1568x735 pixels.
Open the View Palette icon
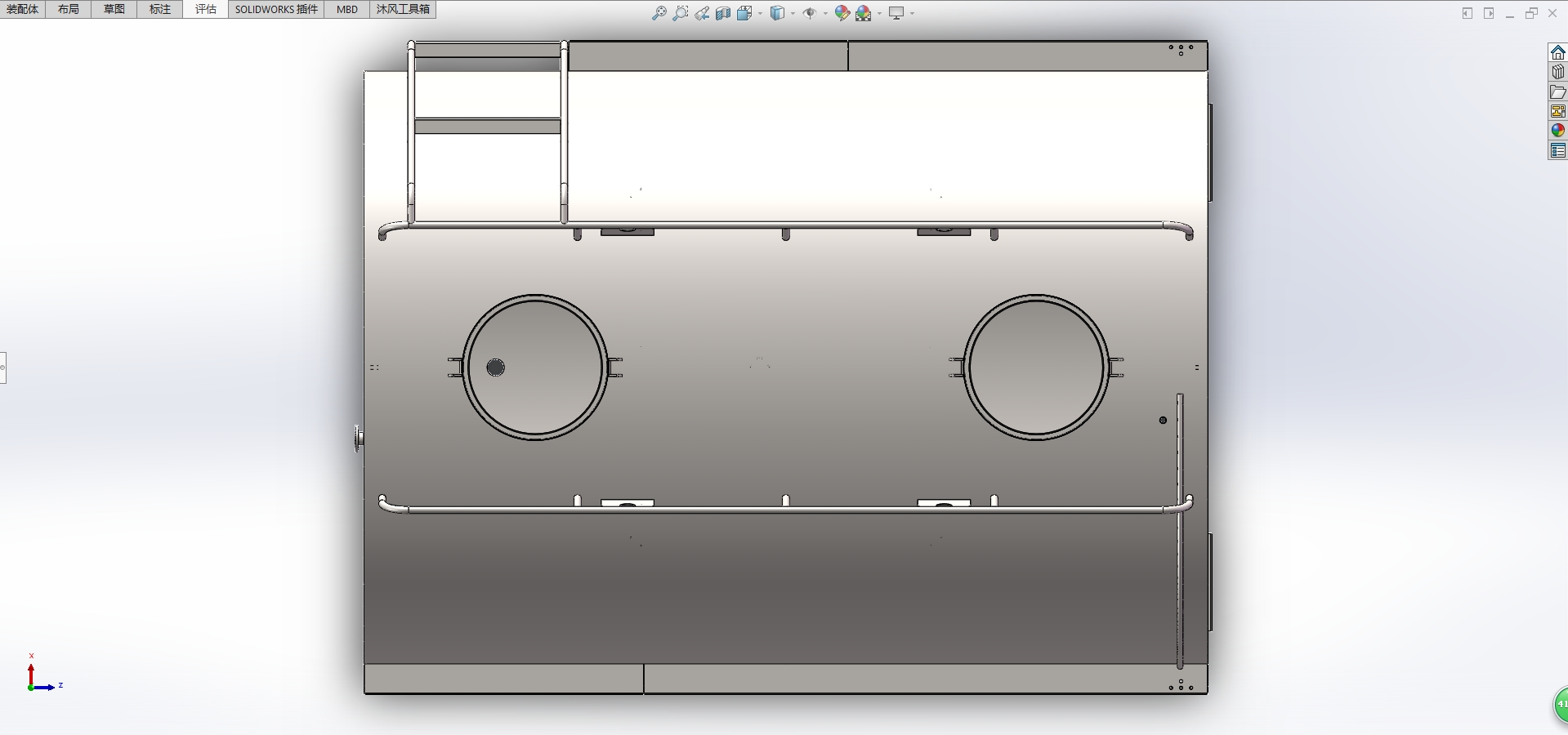point(1557,111)
